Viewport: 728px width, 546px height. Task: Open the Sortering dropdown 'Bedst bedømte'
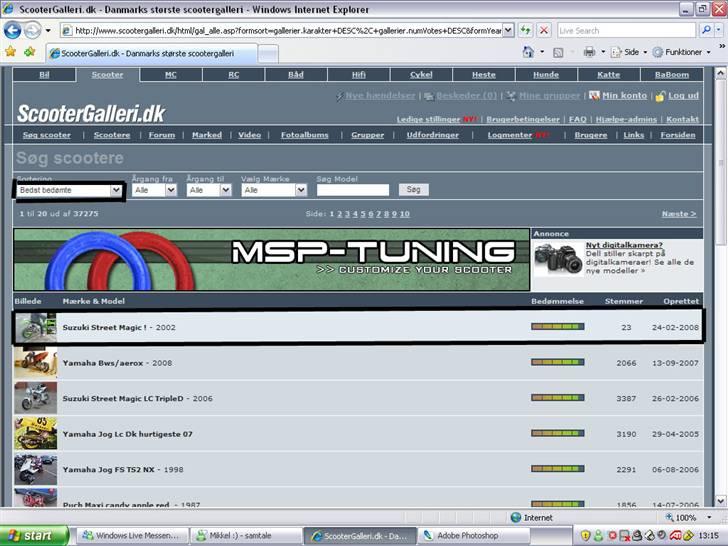point(68,190)
